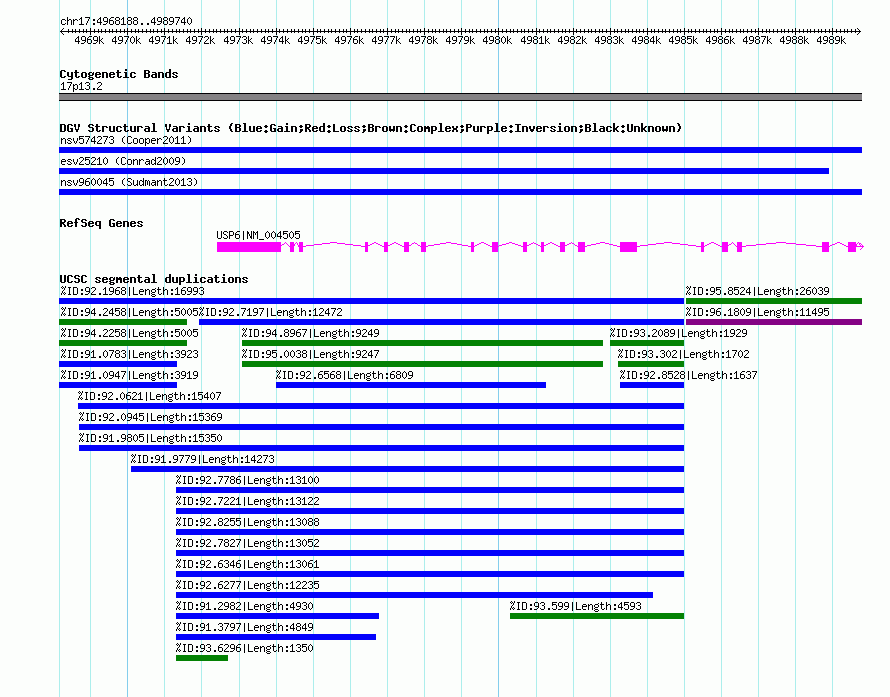
Task: Open the Cytogenetic Bands track title
Action: 119,74
